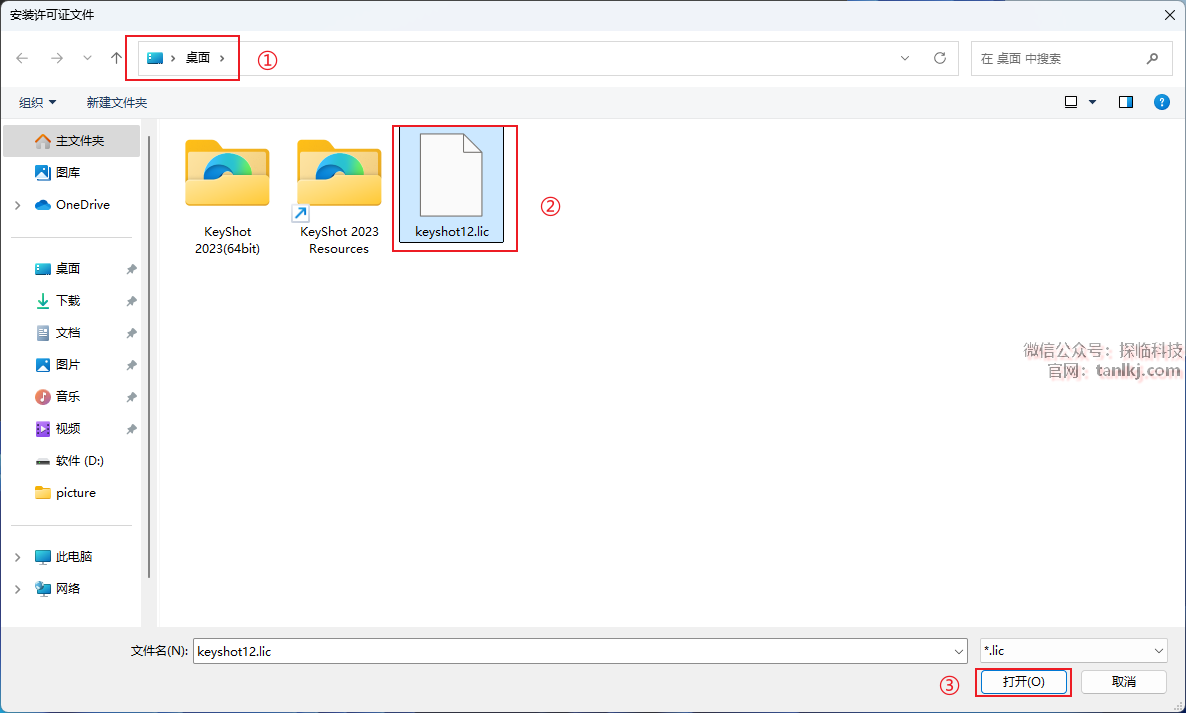Viewport: 1186px width, 713px height.
Task: Expand the 网络 tree node
Action: (17, 588)
